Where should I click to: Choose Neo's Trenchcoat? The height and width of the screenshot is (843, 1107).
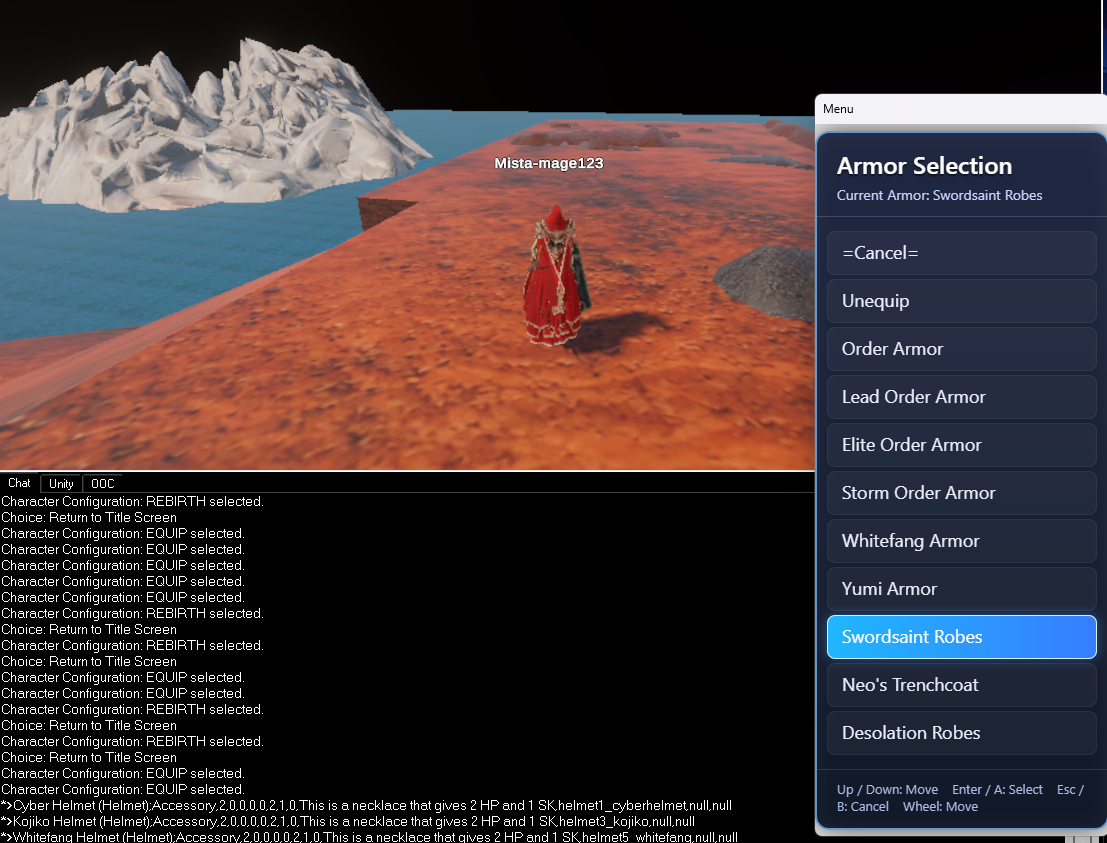tap(962, 685)
